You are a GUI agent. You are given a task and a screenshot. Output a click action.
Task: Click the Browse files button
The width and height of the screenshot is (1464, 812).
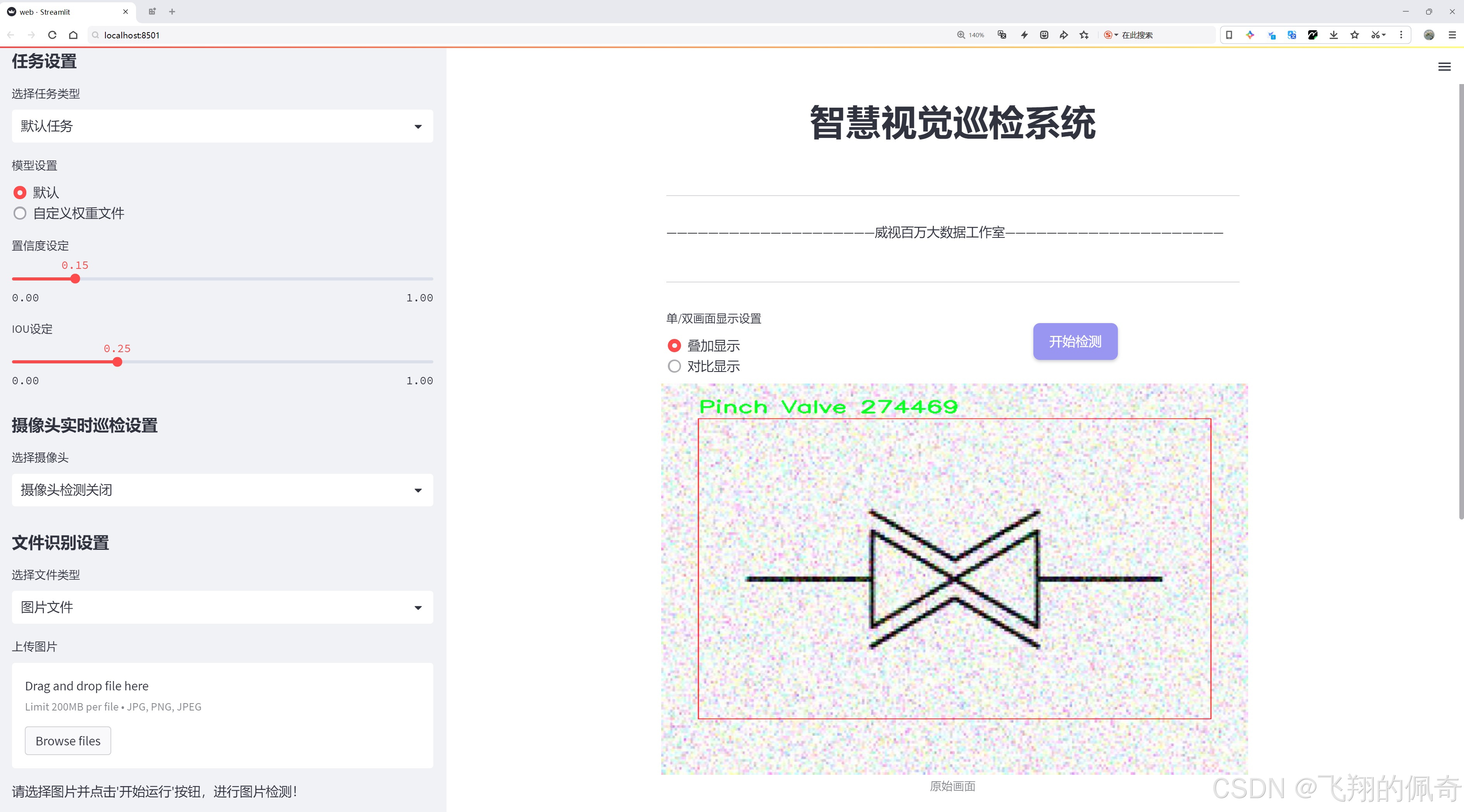click(x=67, y=741)
